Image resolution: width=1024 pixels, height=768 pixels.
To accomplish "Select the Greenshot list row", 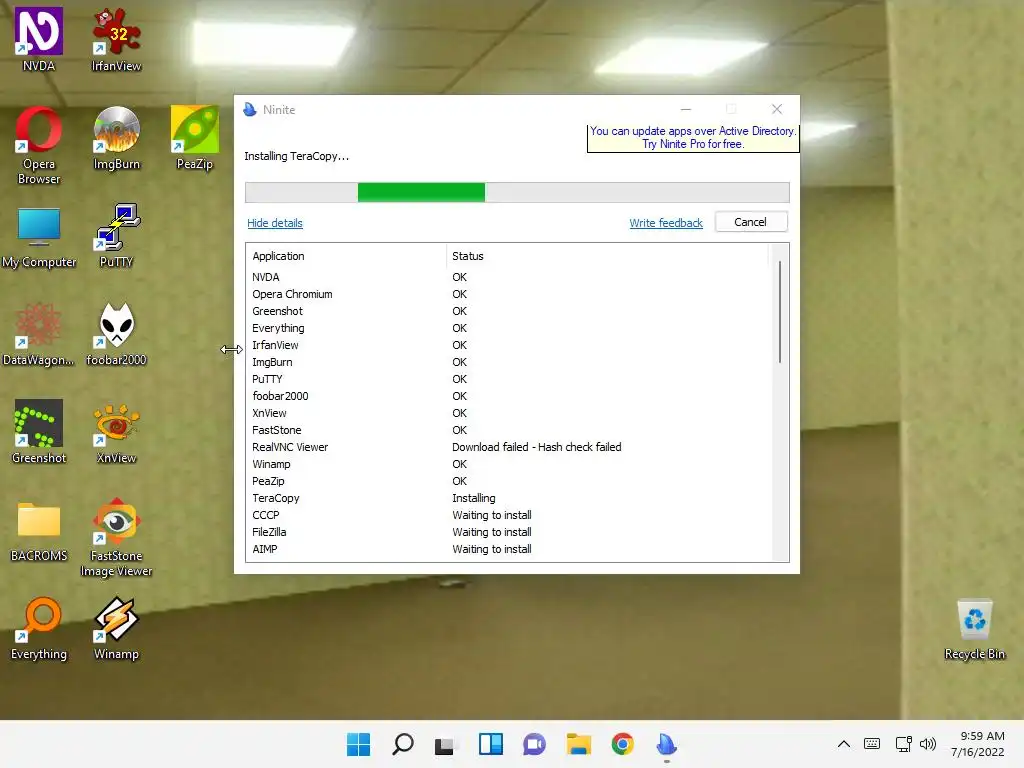I will [509, 312].
